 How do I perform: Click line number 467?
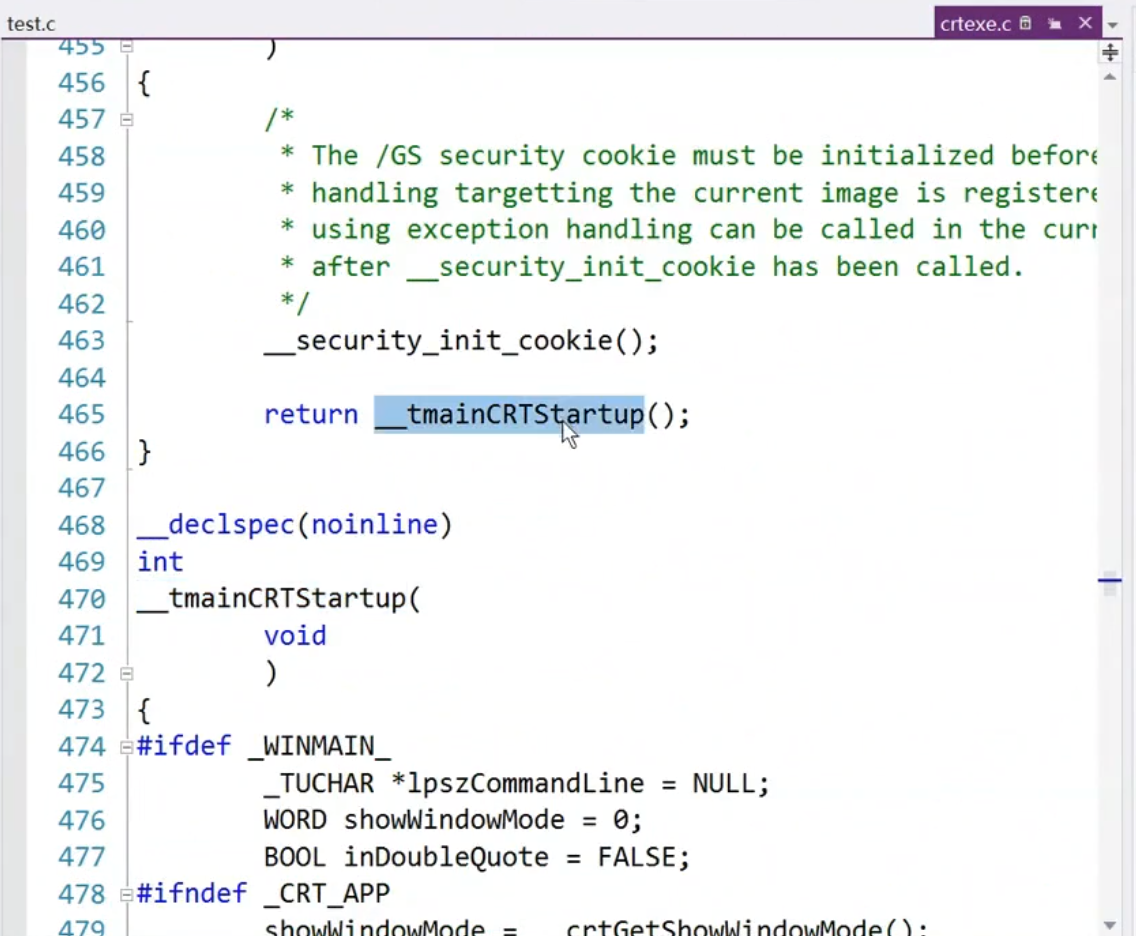tap(82, 488)
